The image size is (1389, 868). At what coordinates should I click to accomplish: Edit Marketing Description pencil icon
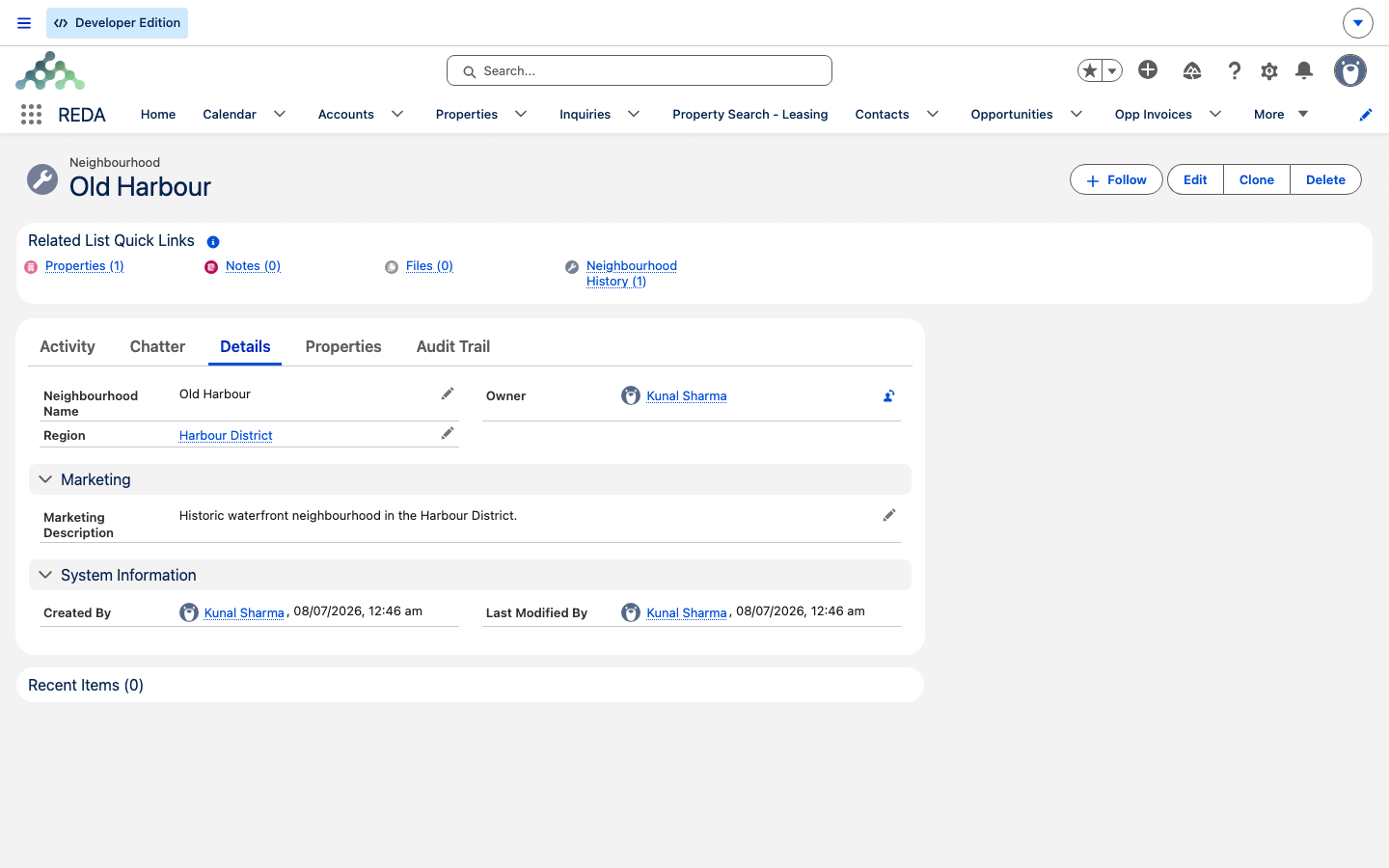click(x=889, y=515)
